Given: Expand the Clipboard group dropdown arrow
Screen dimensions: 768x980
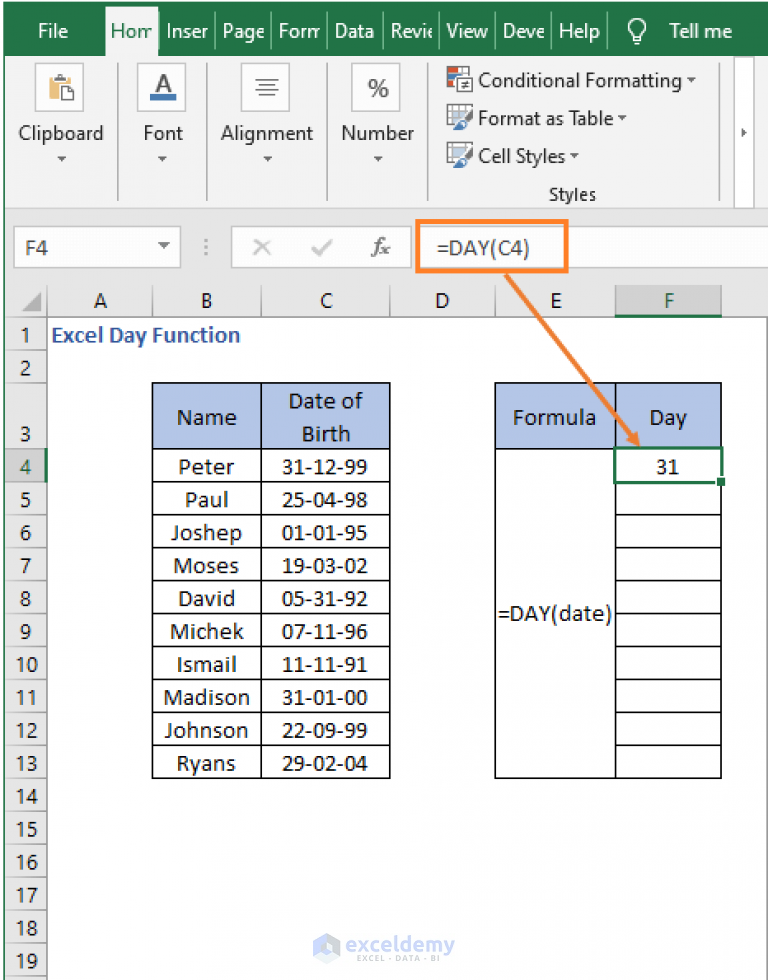Looking at the screenshot, I should point(61,159).
